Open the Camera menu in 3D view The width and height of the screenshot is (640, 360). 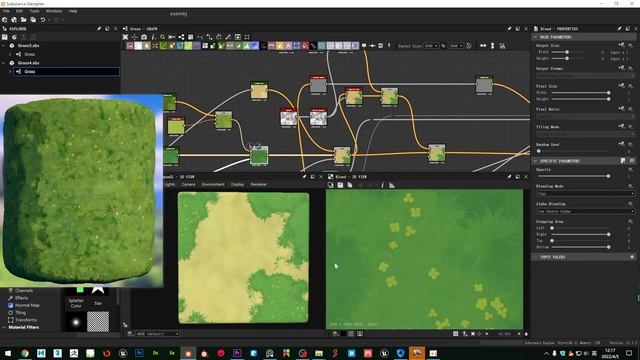[188, 184]
